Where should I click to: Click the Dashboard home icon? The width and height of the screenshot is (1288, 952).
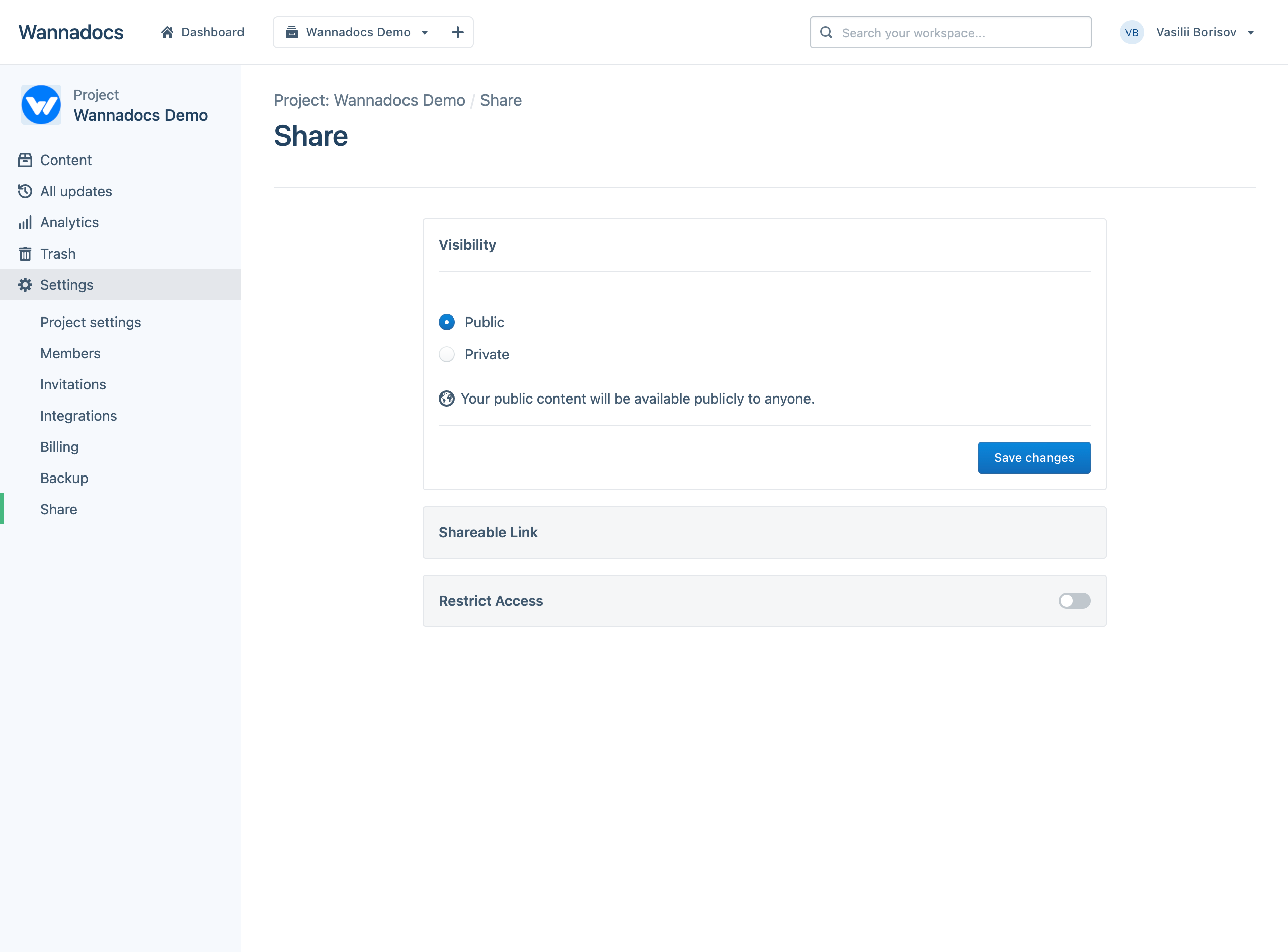click(x=167, y=32)
